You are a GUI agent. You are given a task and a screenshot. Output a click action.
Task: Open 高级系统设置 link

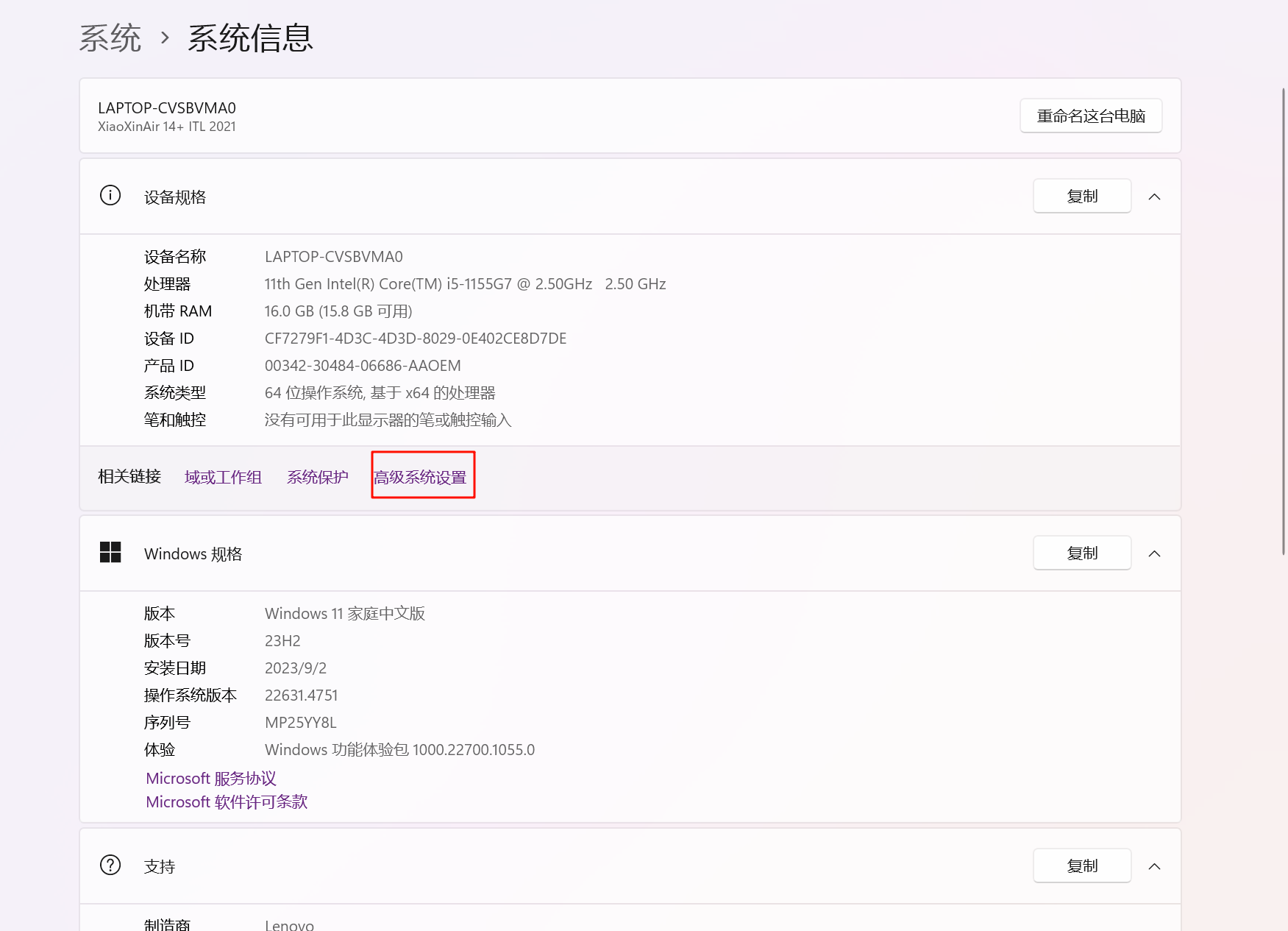(421, 478)
